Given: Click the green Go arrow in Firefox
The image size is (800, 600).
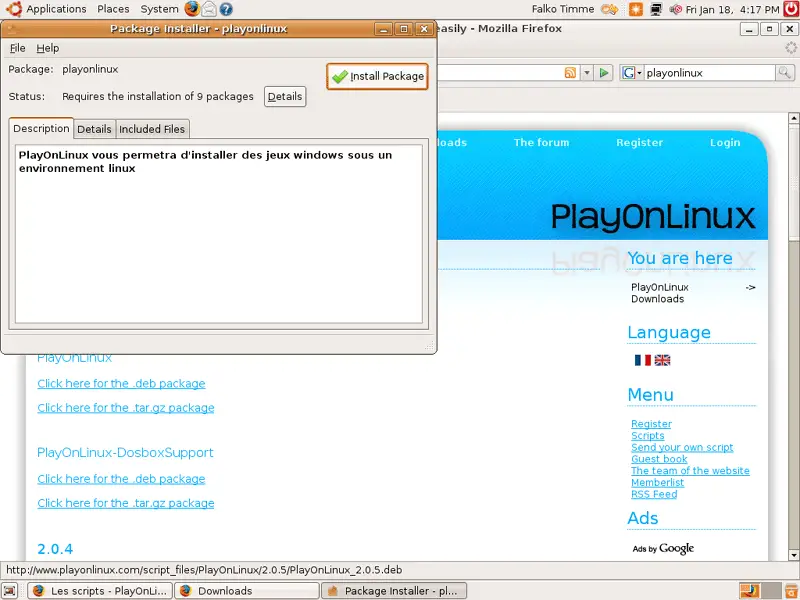Looking at the screenshot, I should [x=604, y=73].
